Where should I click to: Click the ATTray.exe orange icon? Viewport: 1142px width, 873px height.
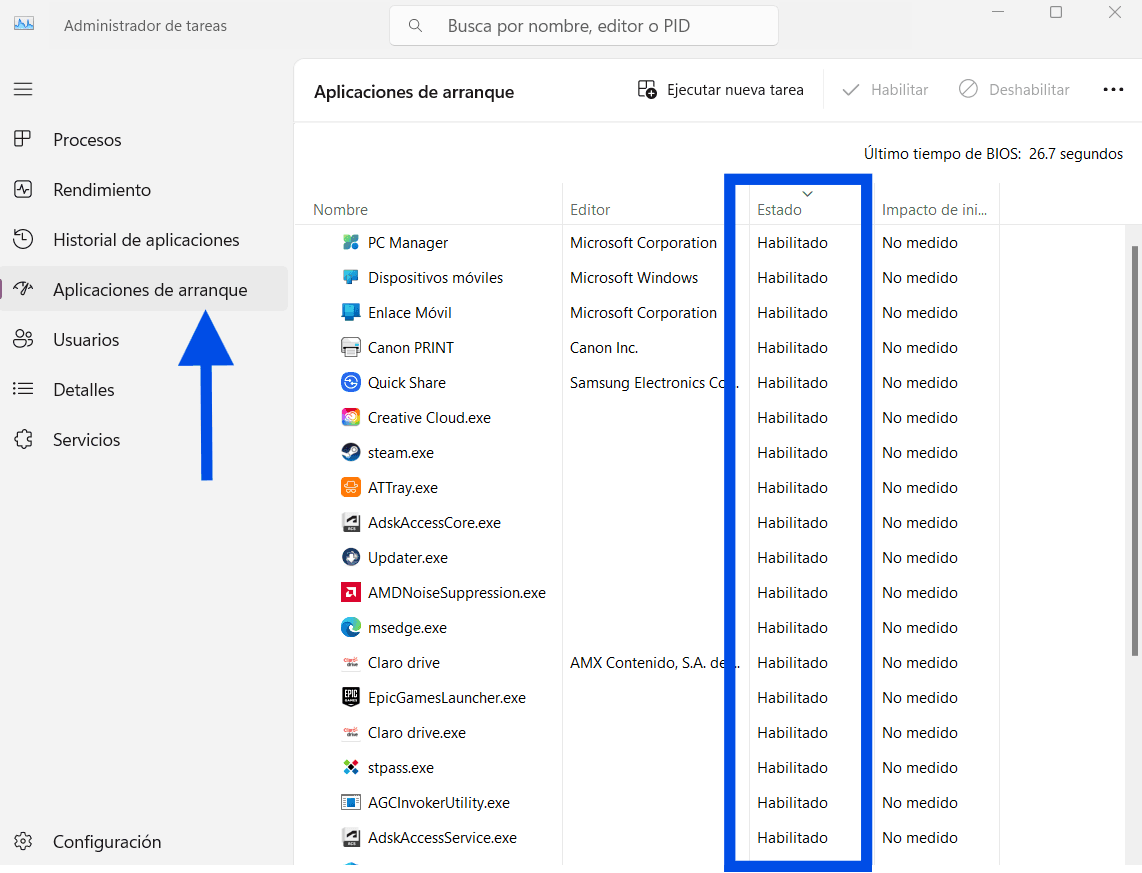click(351, 487)
